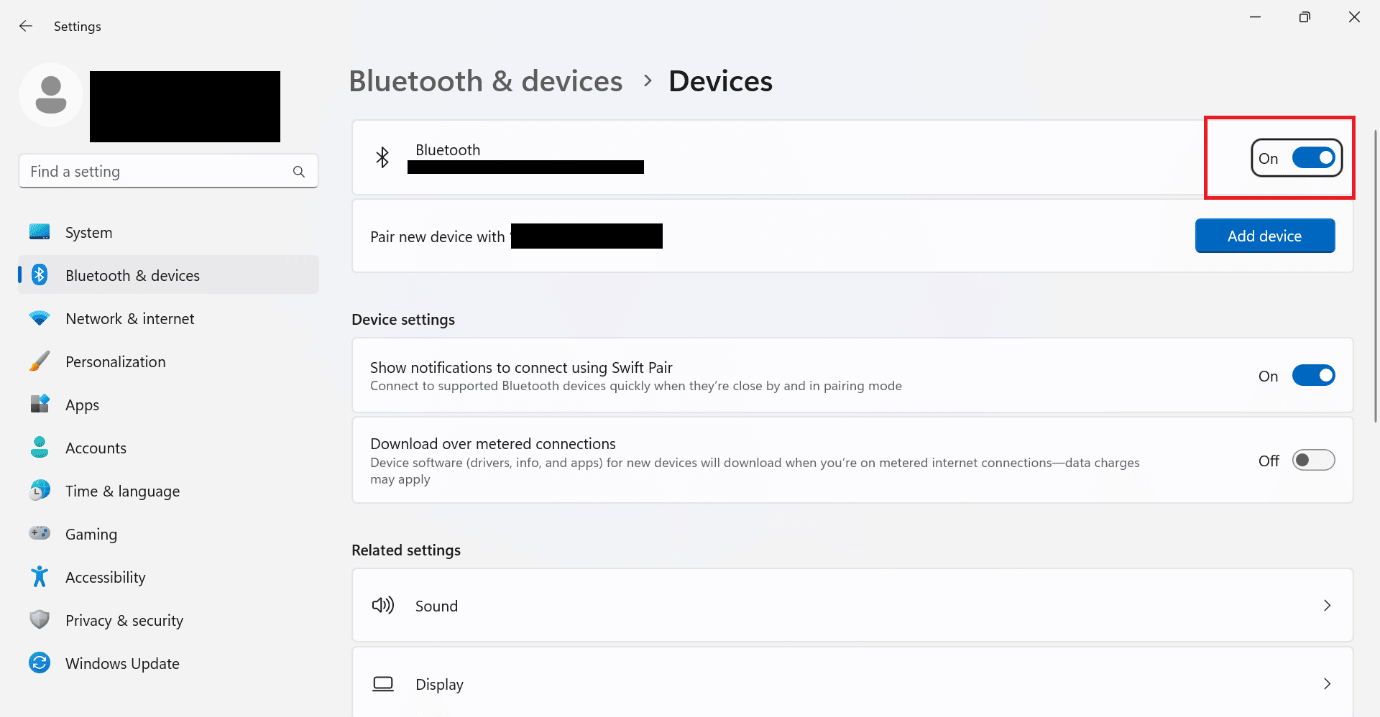The width and height of the screenshot is (1380, 717).
Task: Click the Accessibility person icon
Action: [38, 577]
